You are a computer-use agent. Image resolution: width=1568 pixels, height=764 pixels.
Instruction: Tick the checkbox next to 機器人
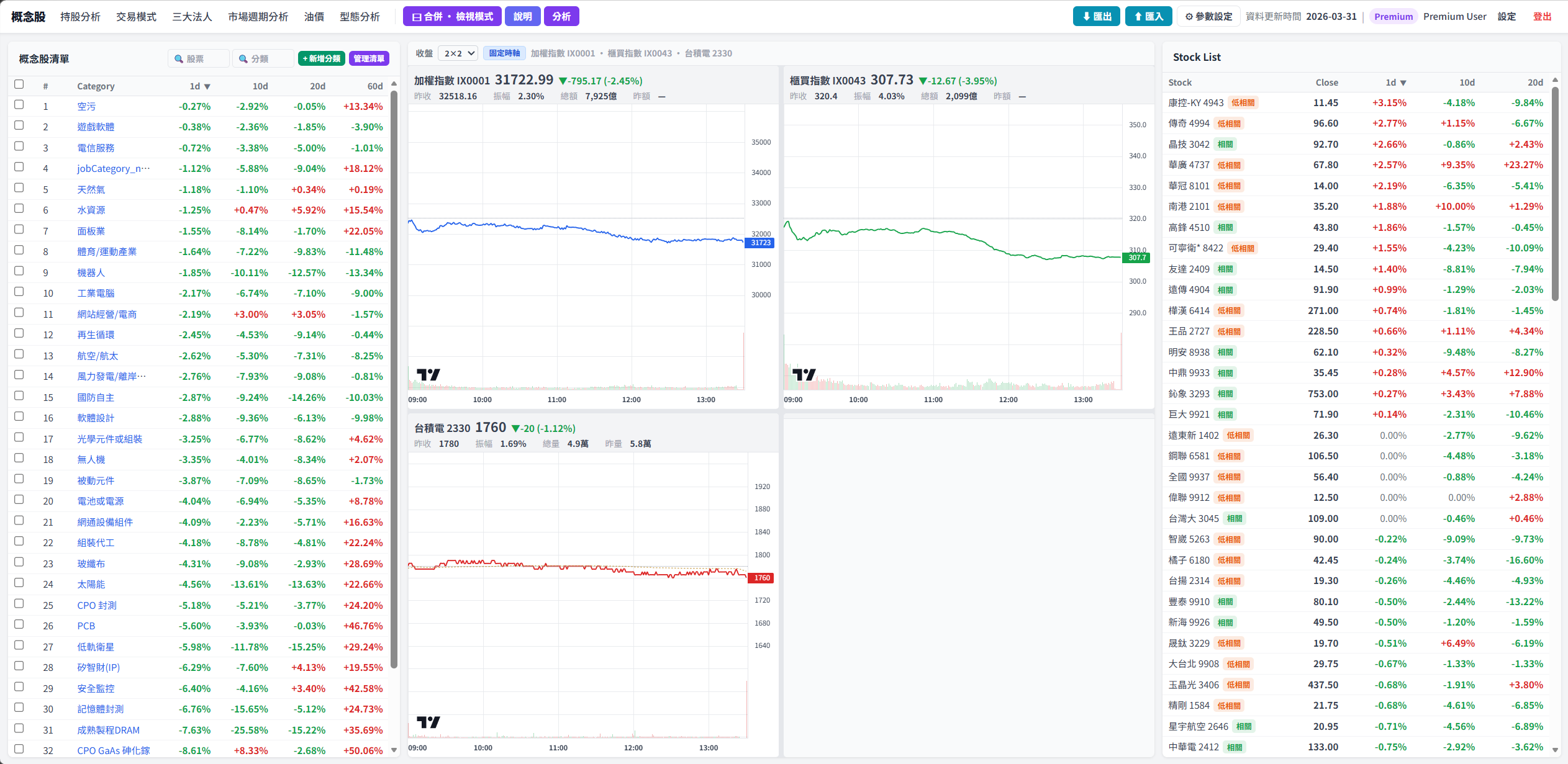(19, 271)
